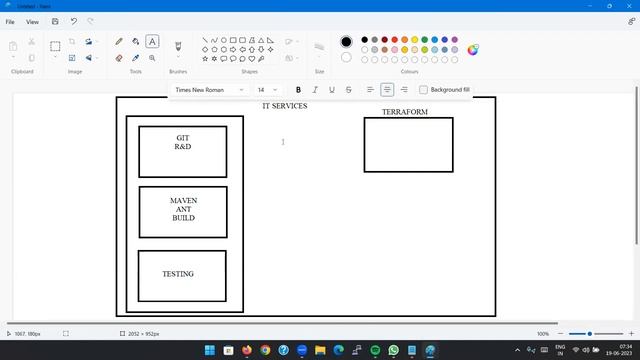Click the Size line thickness button

(x=319, y=48)
